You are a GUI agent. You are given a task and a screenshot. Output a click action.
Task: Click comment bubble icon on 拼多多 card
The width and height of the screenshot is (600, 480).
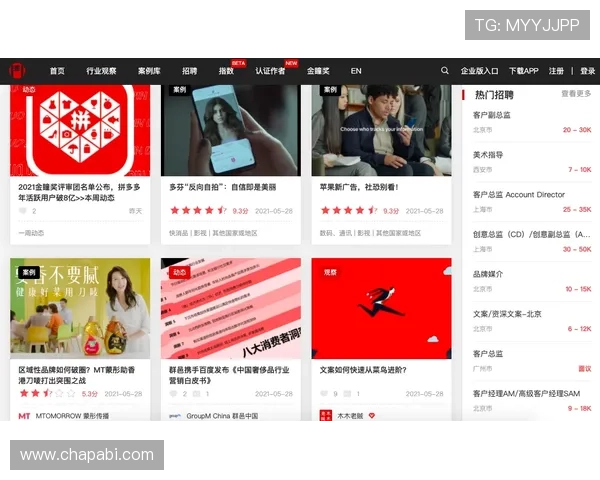point(23,211)
